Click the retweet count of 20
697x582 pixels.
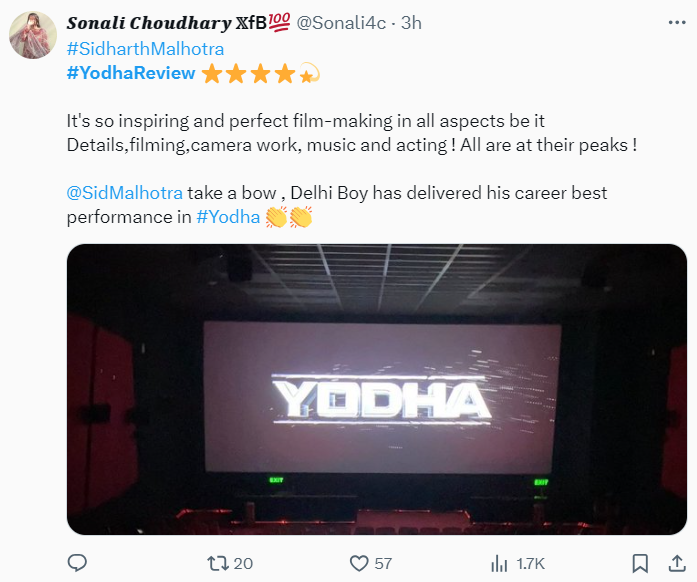point(242,563)
